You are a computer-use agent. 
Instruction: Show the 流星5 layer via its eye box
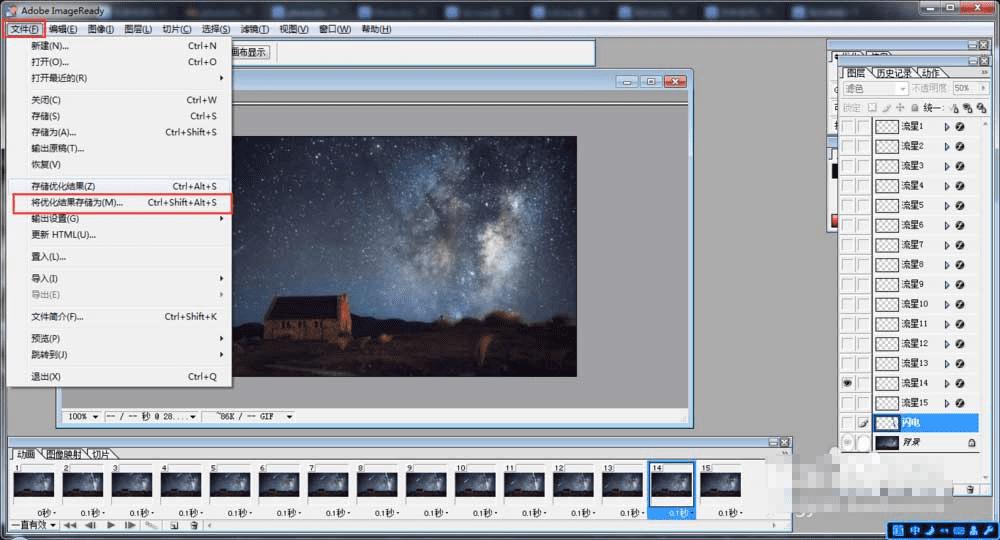tap(848, 206)
